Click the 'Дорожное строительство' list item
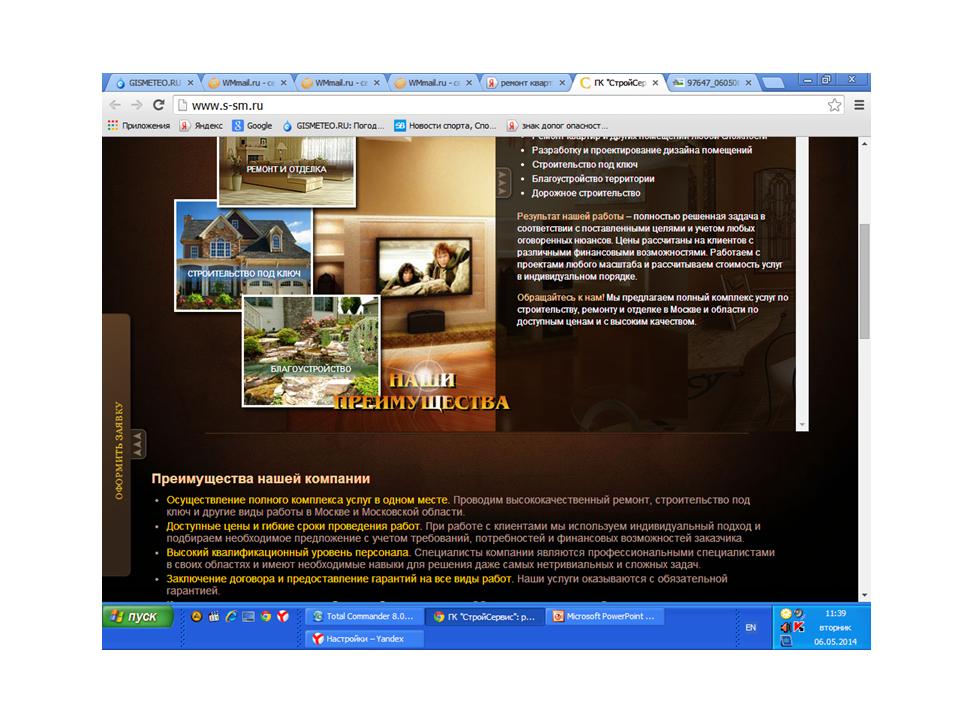960x720 pixels. 586,193
